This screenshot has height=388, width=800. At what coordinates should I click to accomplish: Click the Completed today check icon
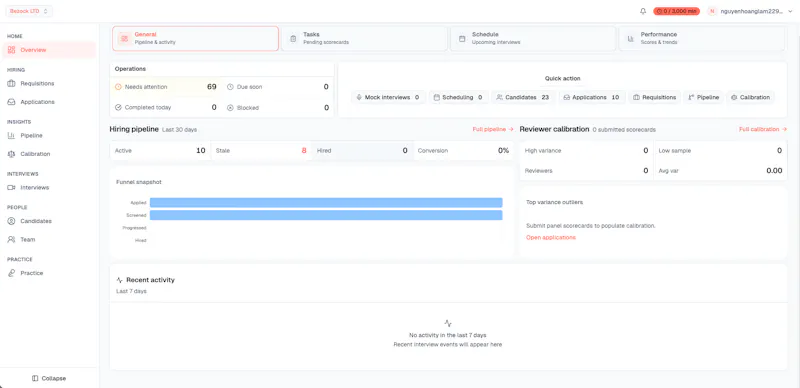point(118,108)
